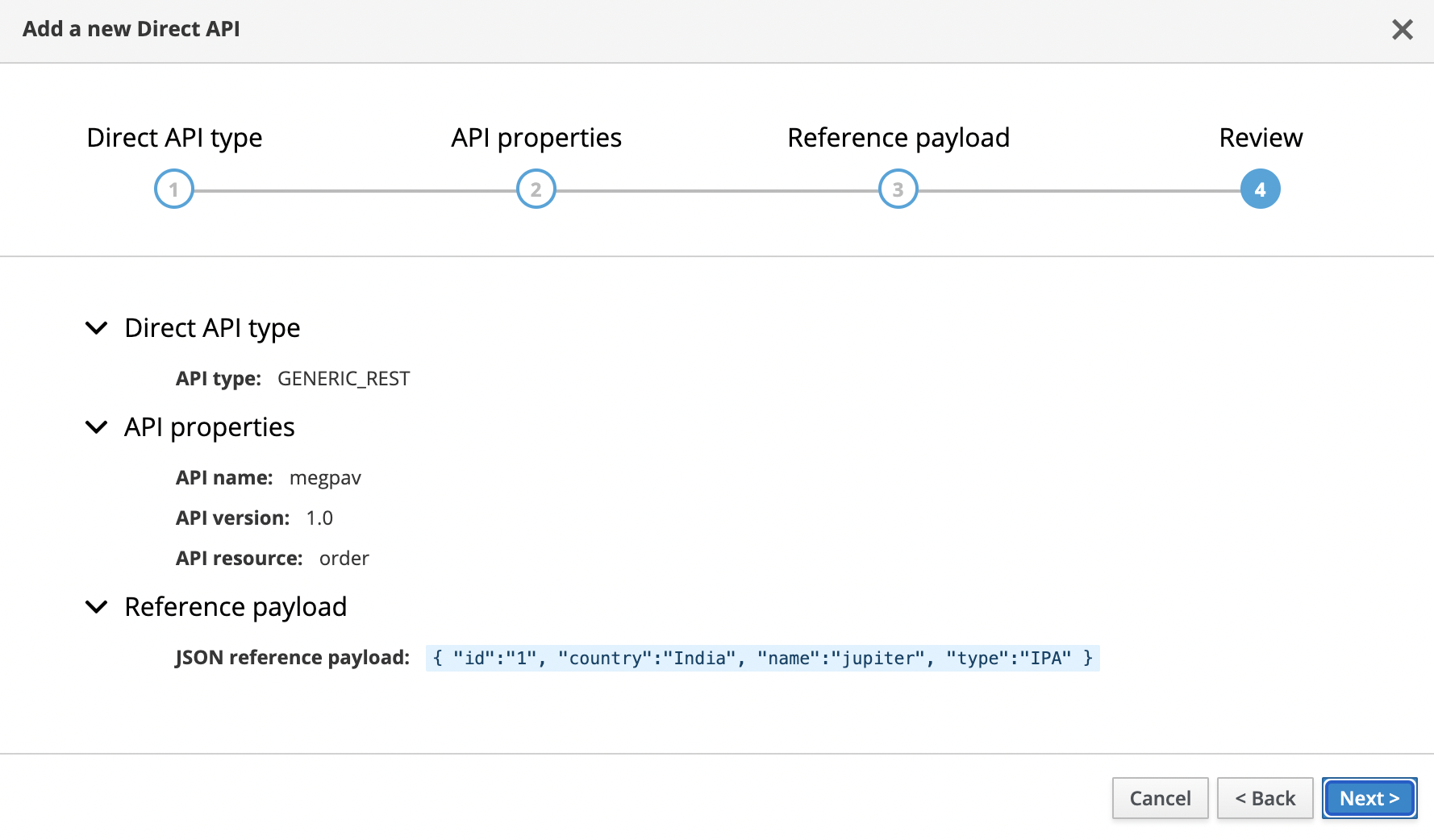Image resolution: width=1434 pixels, height=840 pixels.
Task: Open the API properties step label
Action: point(536,138)
